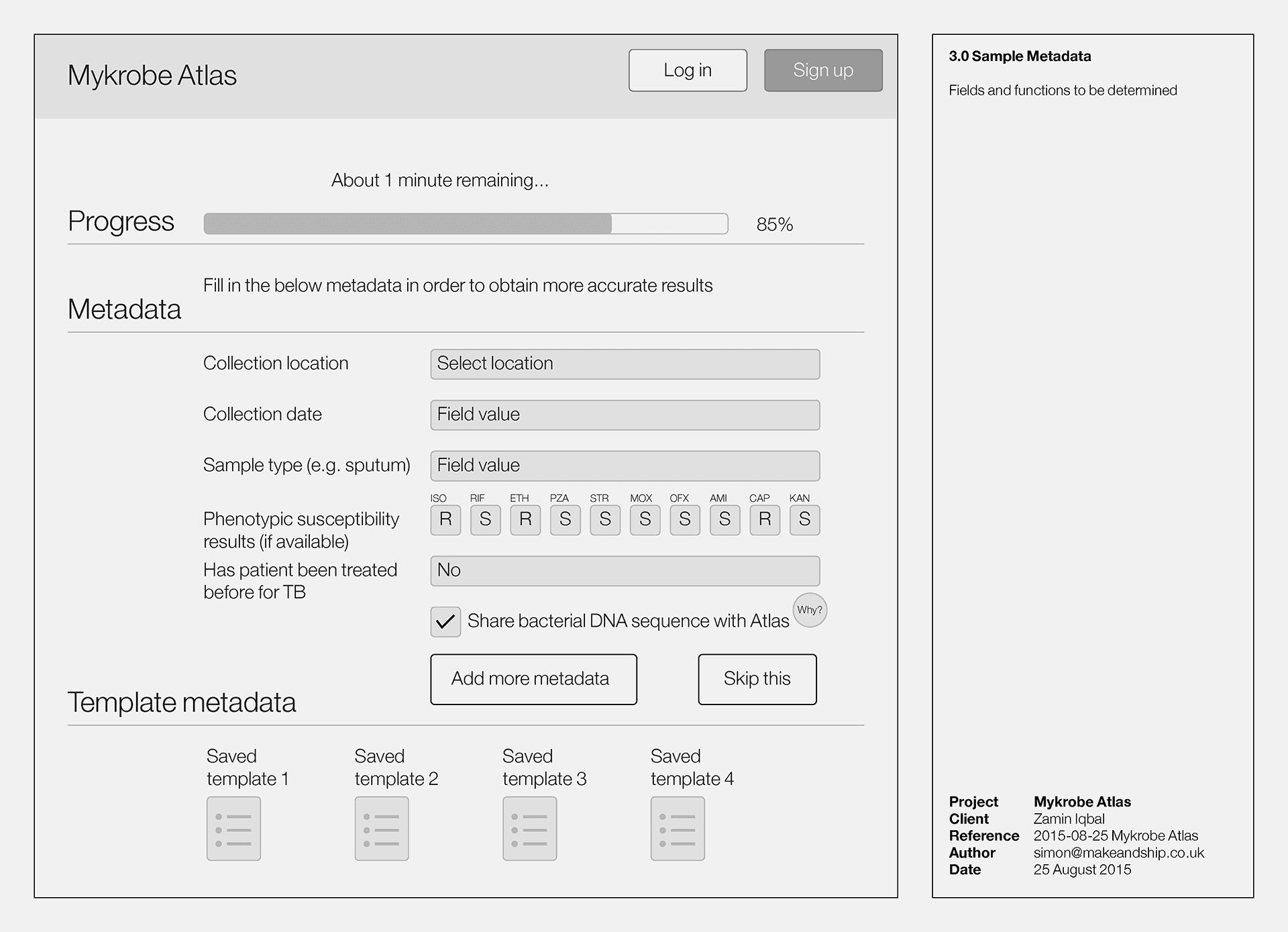The image size is (1288, 932).
Task: Toggle the OFX susceptibility result
Action: click(x=685, y=519)
